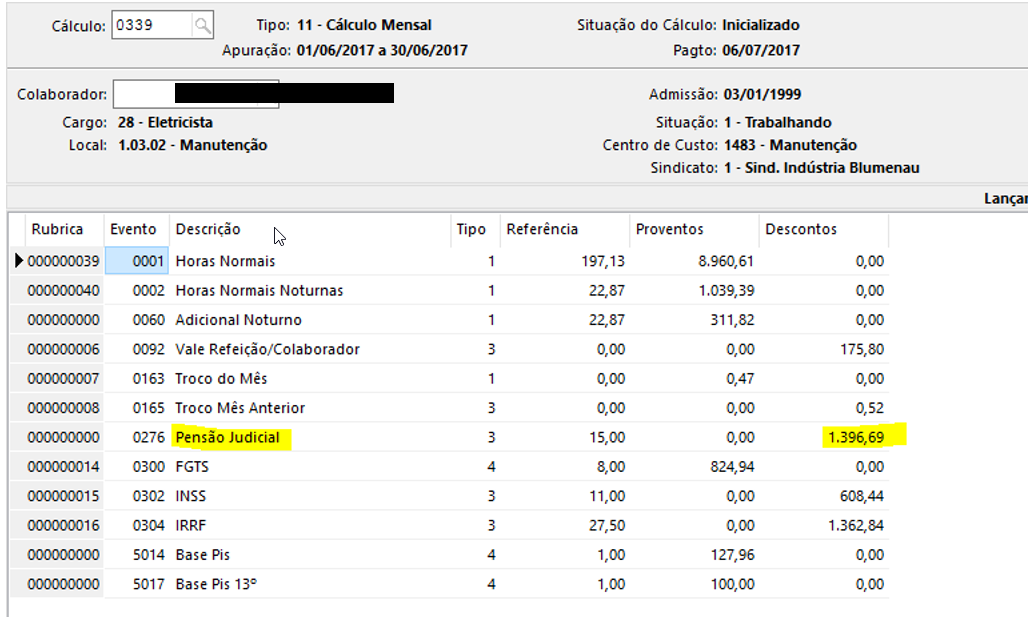Screen dimensions: 1033x617
Task: Click the Cálculo field containing 0339
Action: pos(150,26)
